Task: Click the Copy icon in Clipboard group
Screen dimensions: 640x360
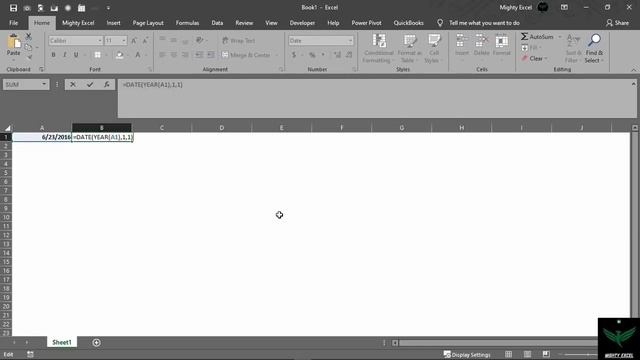Action: pos(29,47)
